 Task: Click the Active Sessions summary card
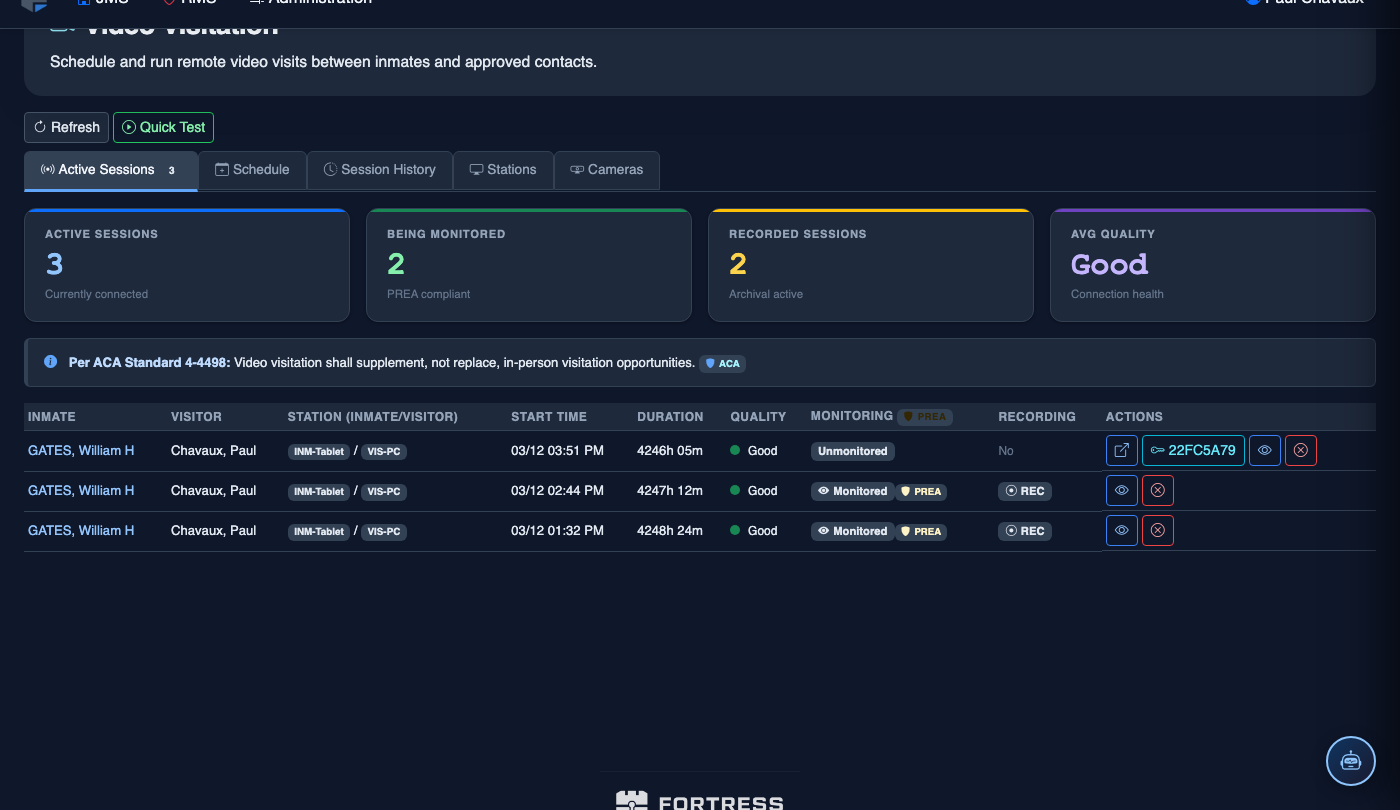(187, 265)
